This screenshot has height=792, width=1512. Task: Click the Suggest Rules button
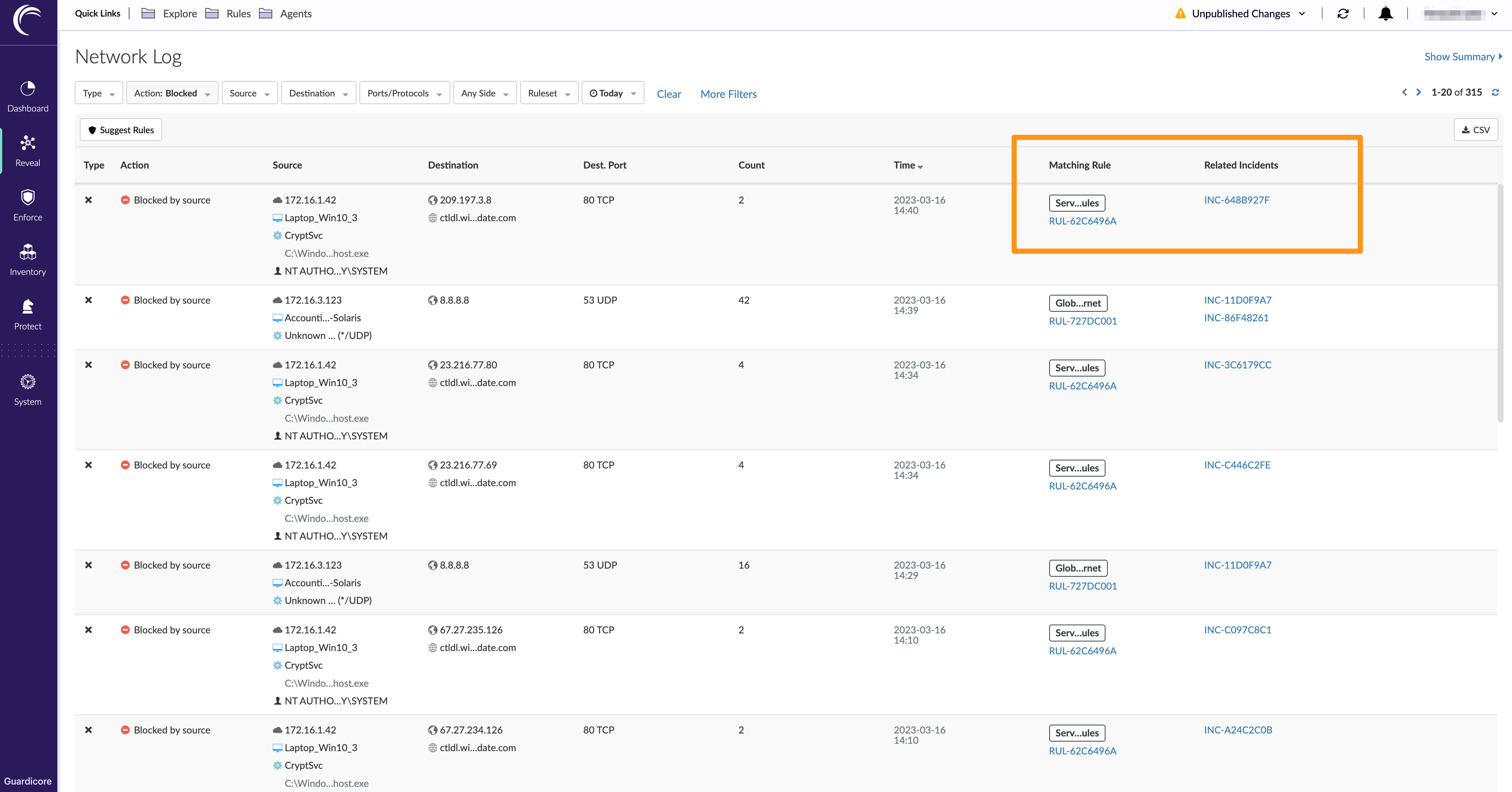121,130
